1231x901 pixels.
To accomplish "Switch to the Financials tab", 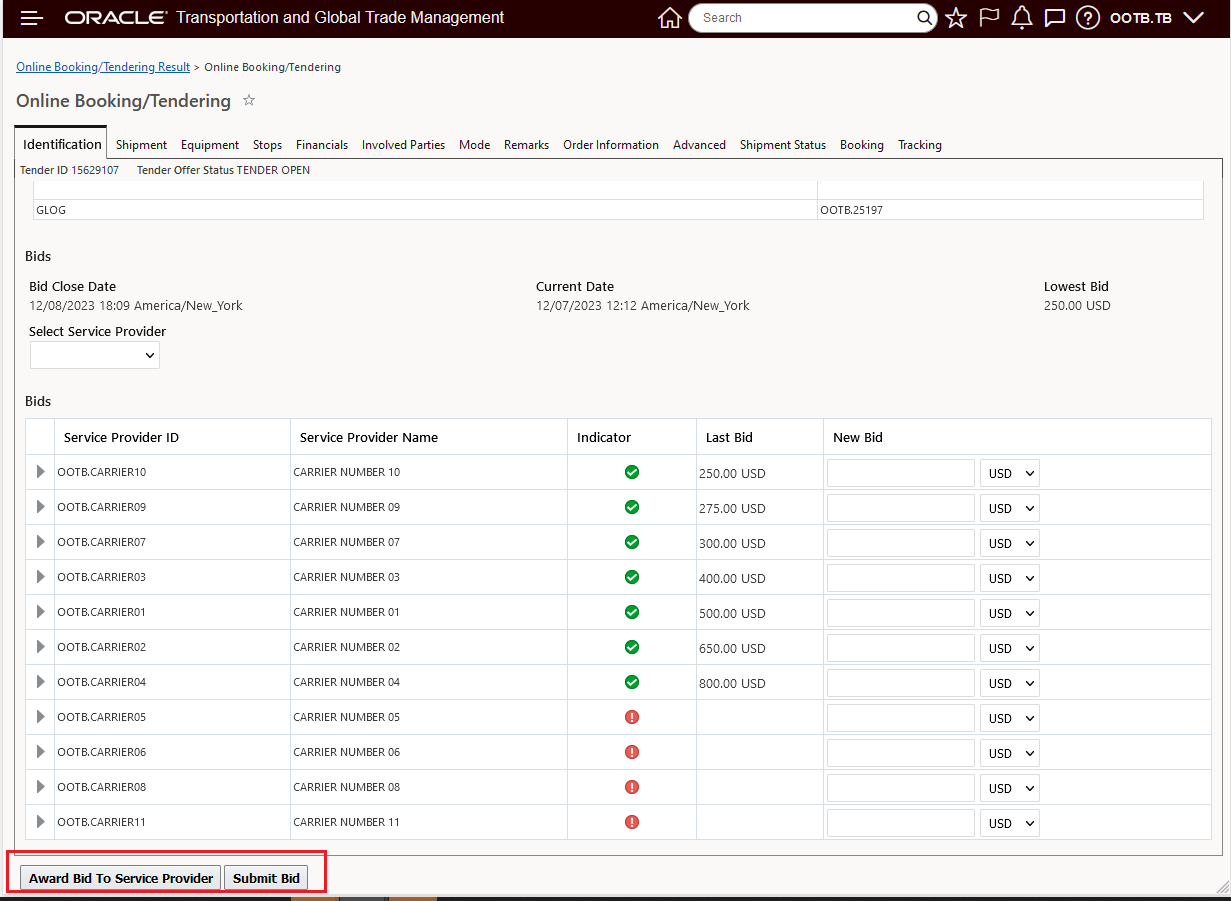I will [x=322, y=145].
